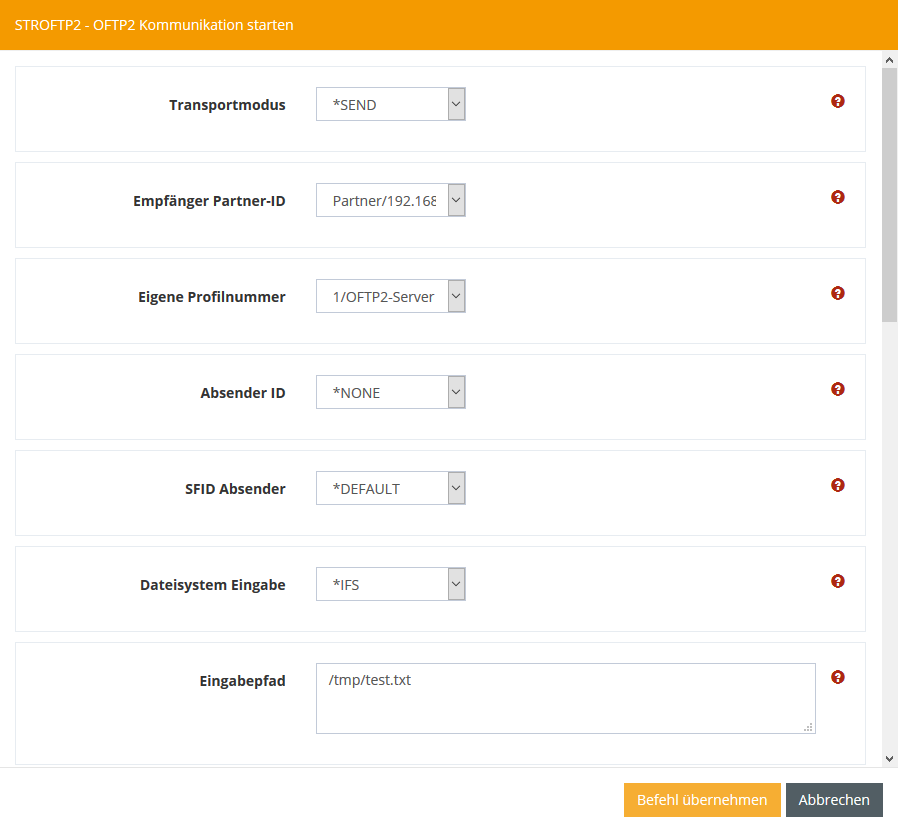Show help for Dateisystem Eingabe
Viewport: 898px width, 832px height.
(838, 581)
